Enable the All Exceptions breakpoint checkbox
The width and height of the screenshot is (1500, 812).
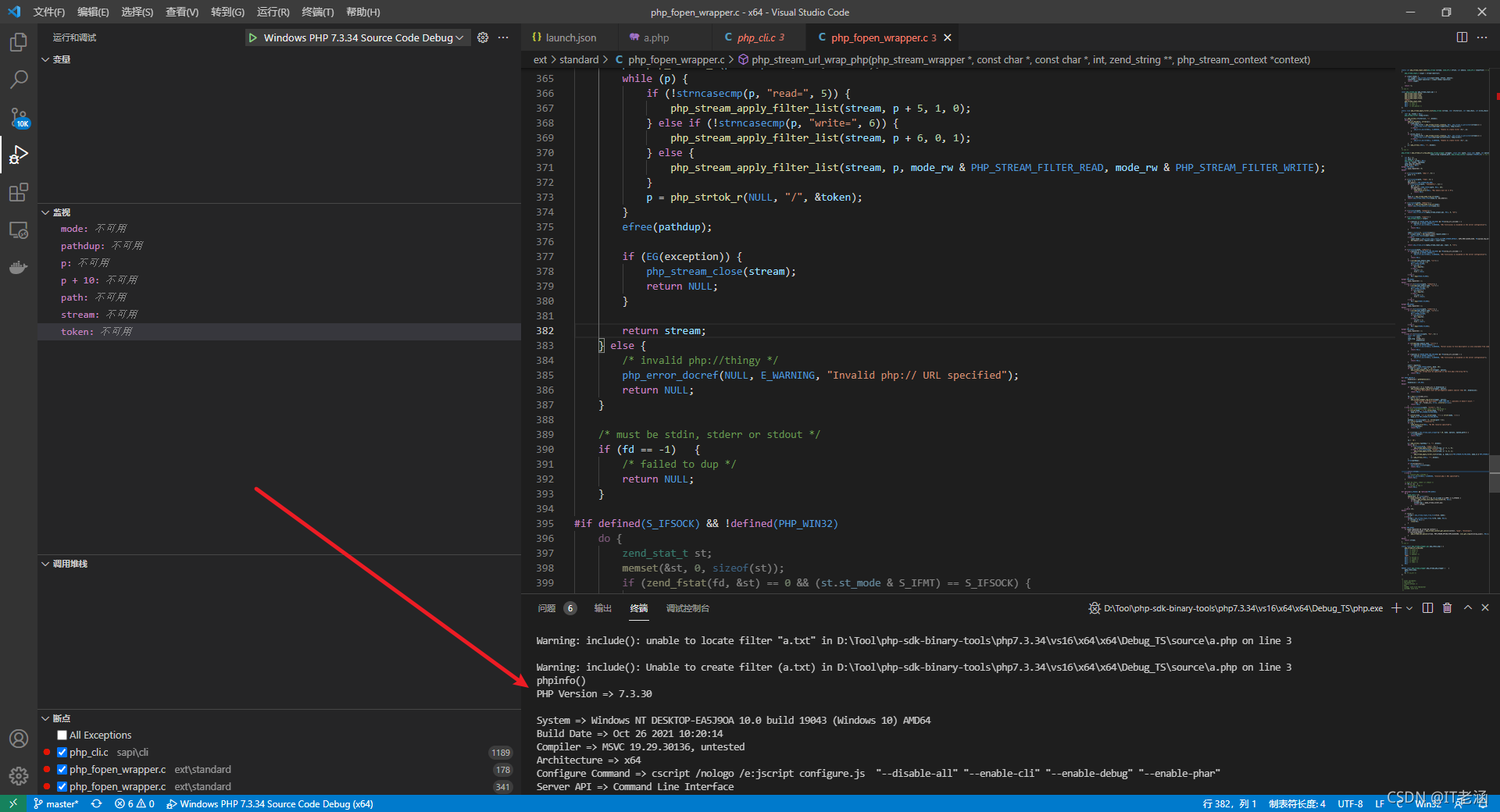point(62,735)
